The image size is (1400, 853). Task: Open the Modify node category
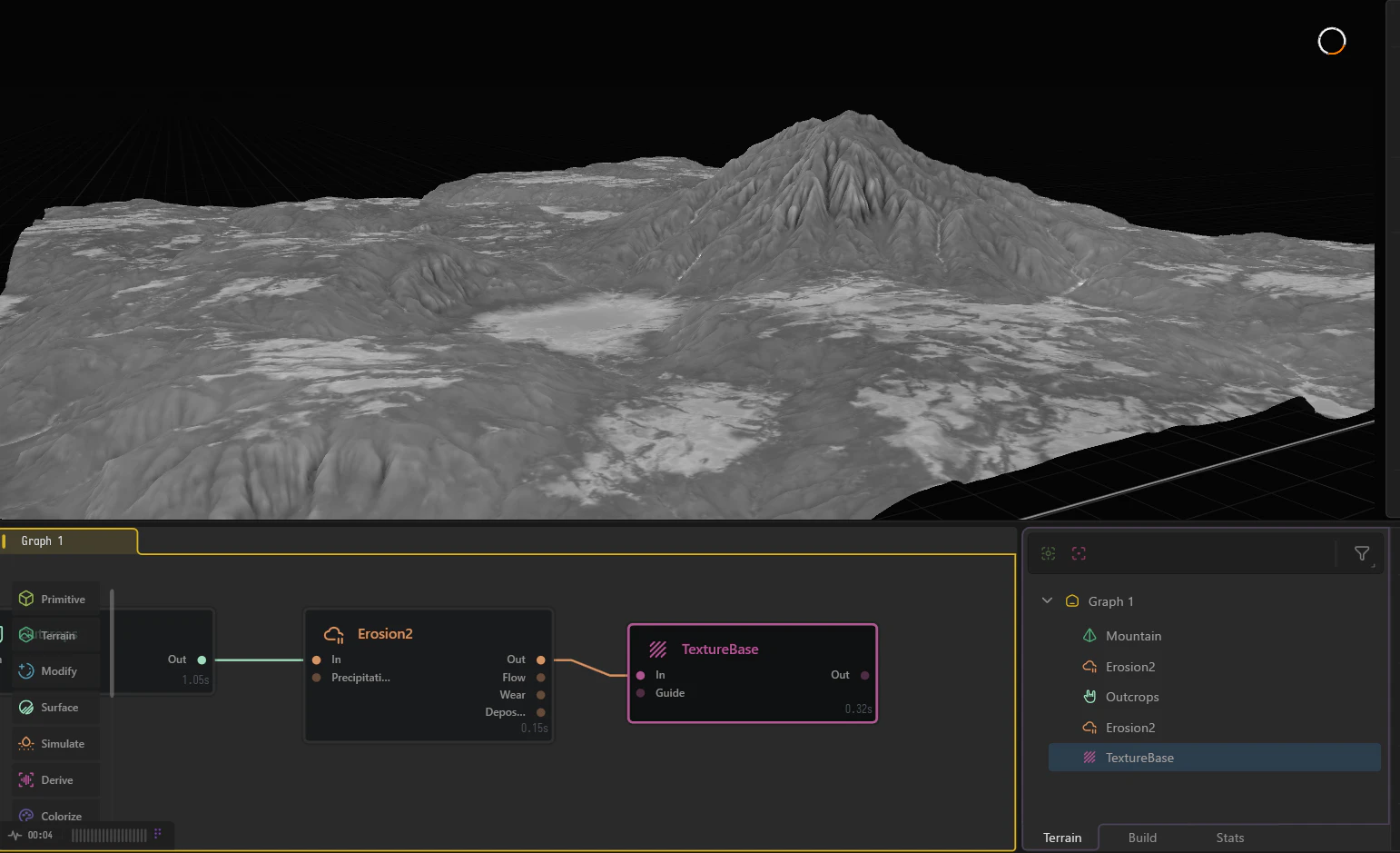(55, 671)
